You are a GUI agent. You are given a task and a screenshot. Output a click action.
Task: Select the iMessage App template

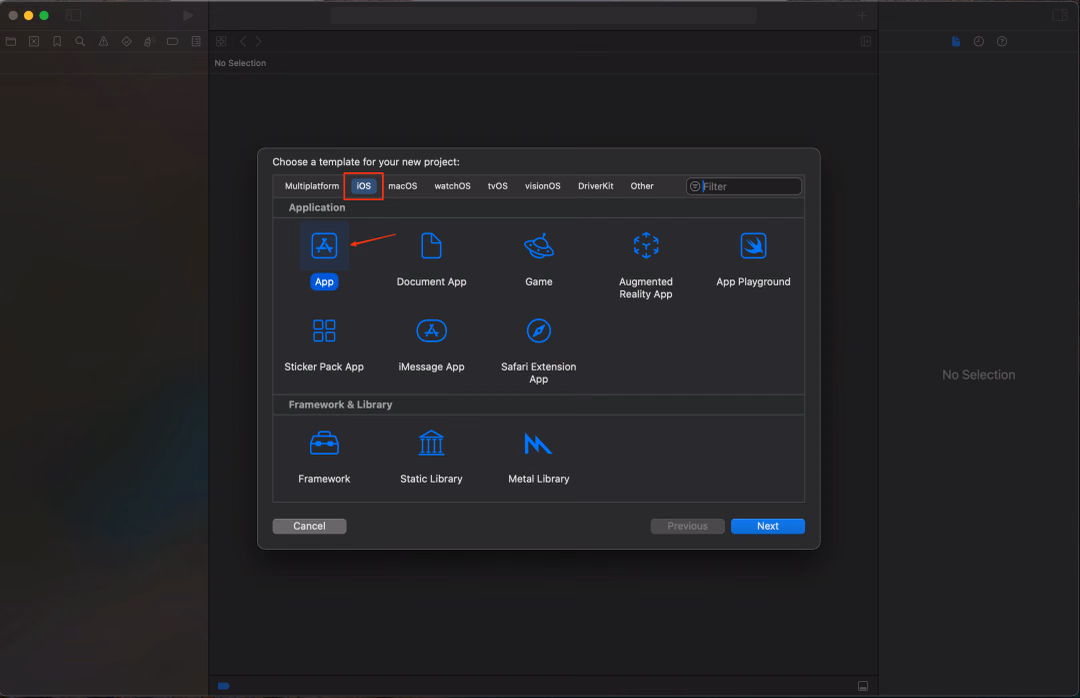pos(431,331)
